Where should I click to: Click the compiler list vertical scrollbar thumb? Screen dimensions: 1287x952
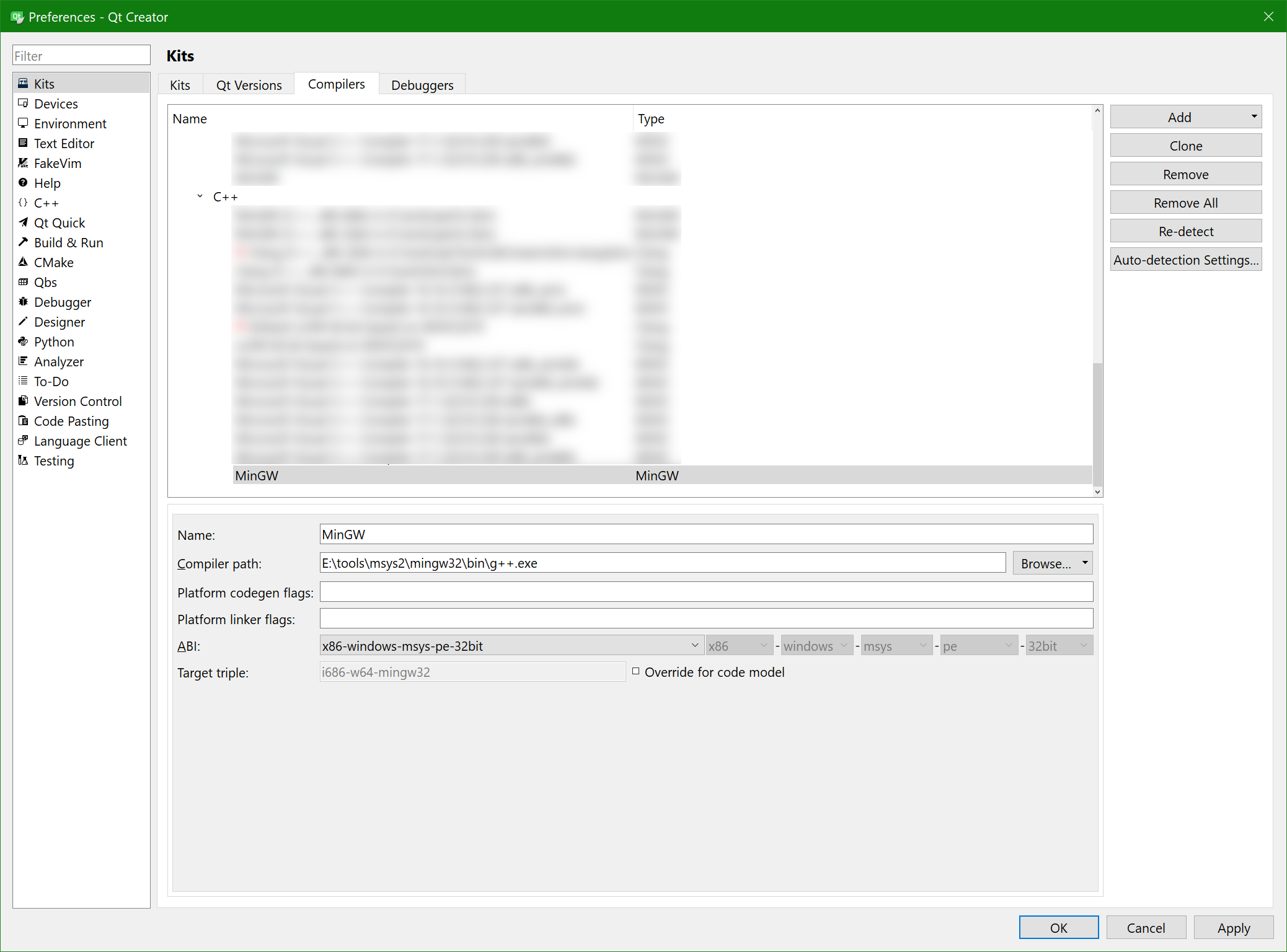coord(1097,424)
